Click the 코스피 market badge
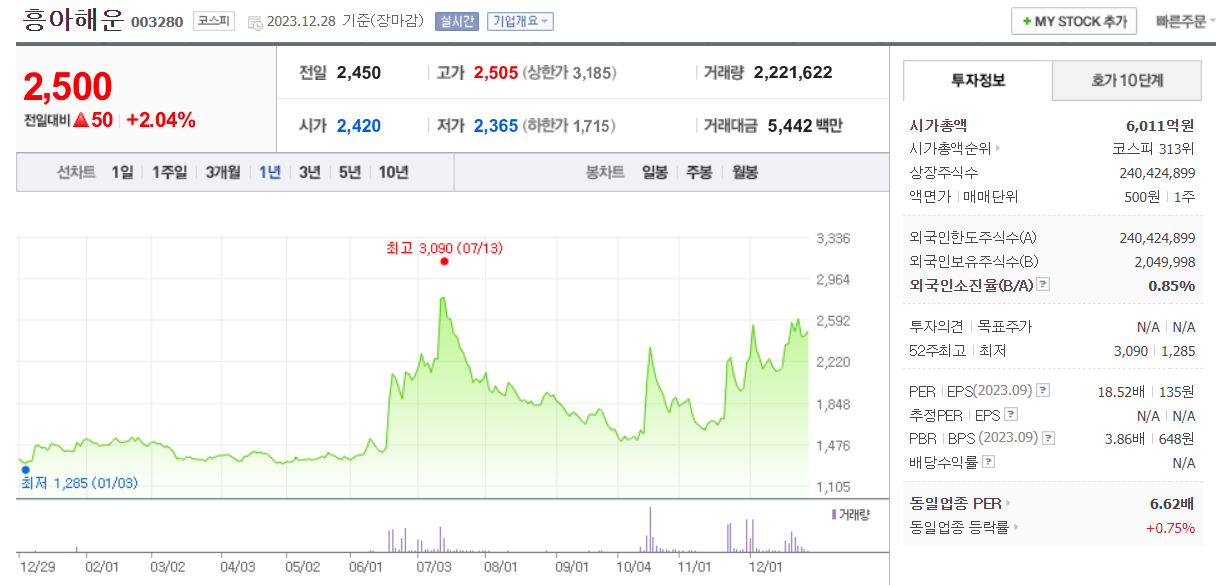 [214, 22]
